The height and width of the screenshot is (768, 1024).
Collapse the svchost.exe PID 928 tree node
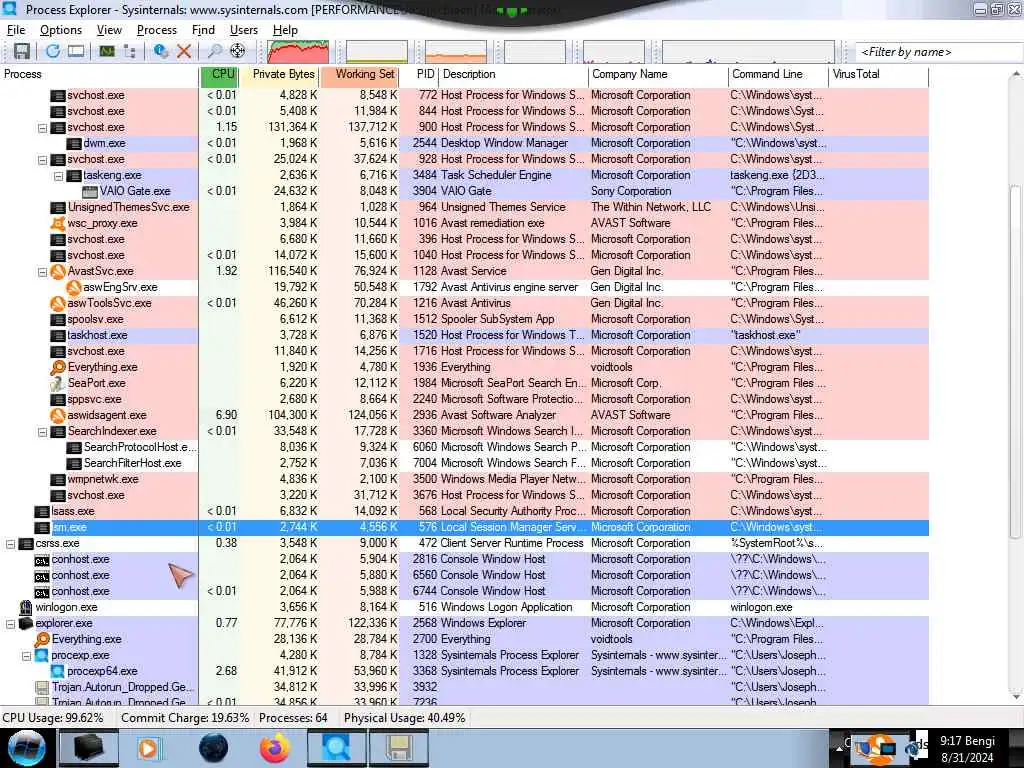[42, 160]
